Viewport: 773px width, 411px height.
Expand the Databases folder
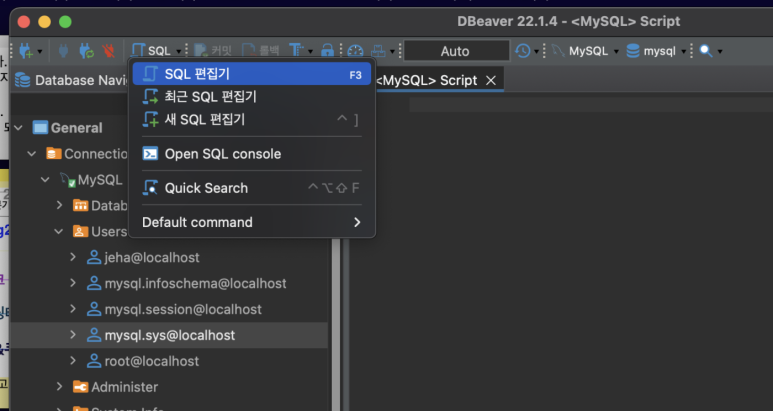coord(60,205)
